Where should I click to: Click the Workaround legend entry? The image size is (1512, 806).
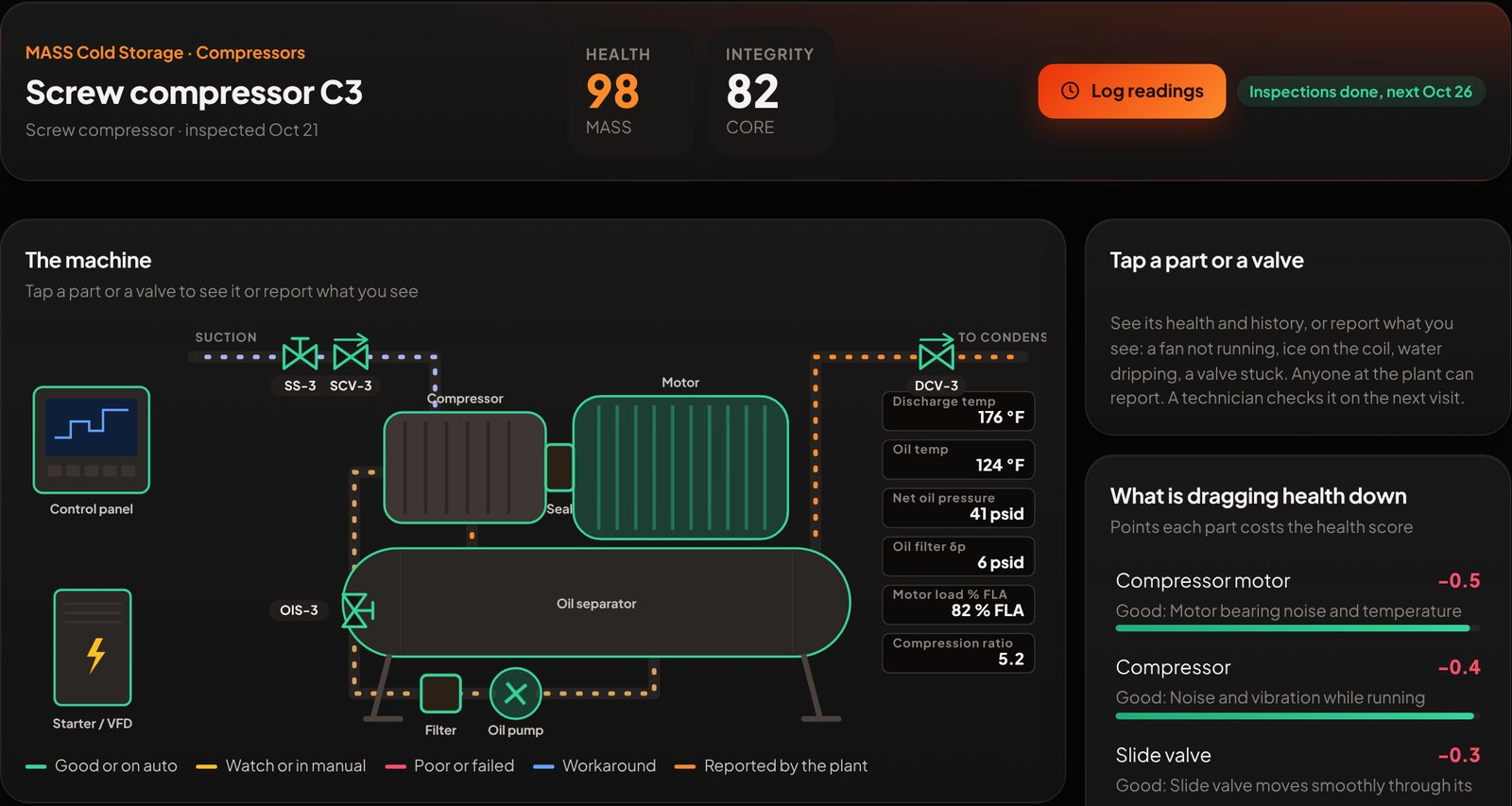point(594,766)
